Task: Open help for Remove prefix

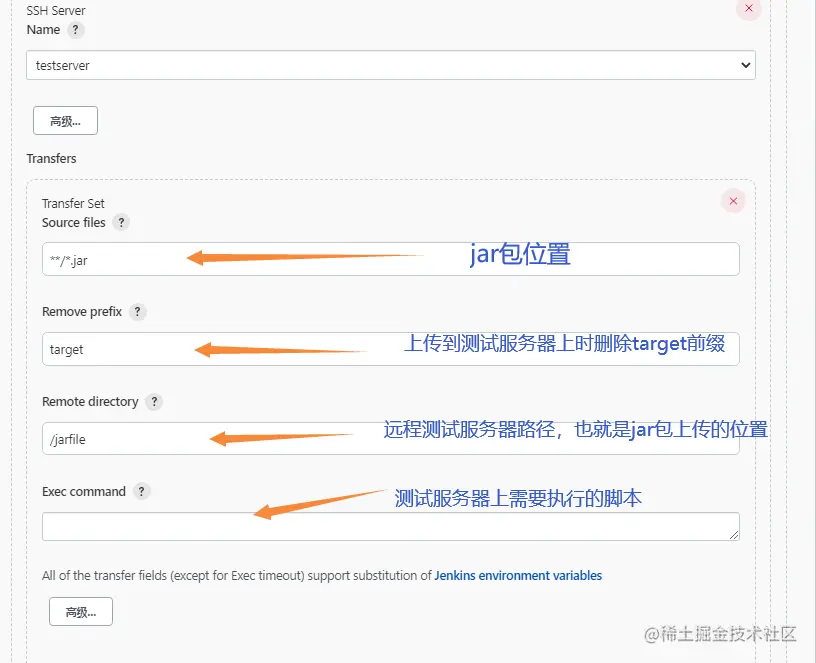Action: tap(137, 312)
